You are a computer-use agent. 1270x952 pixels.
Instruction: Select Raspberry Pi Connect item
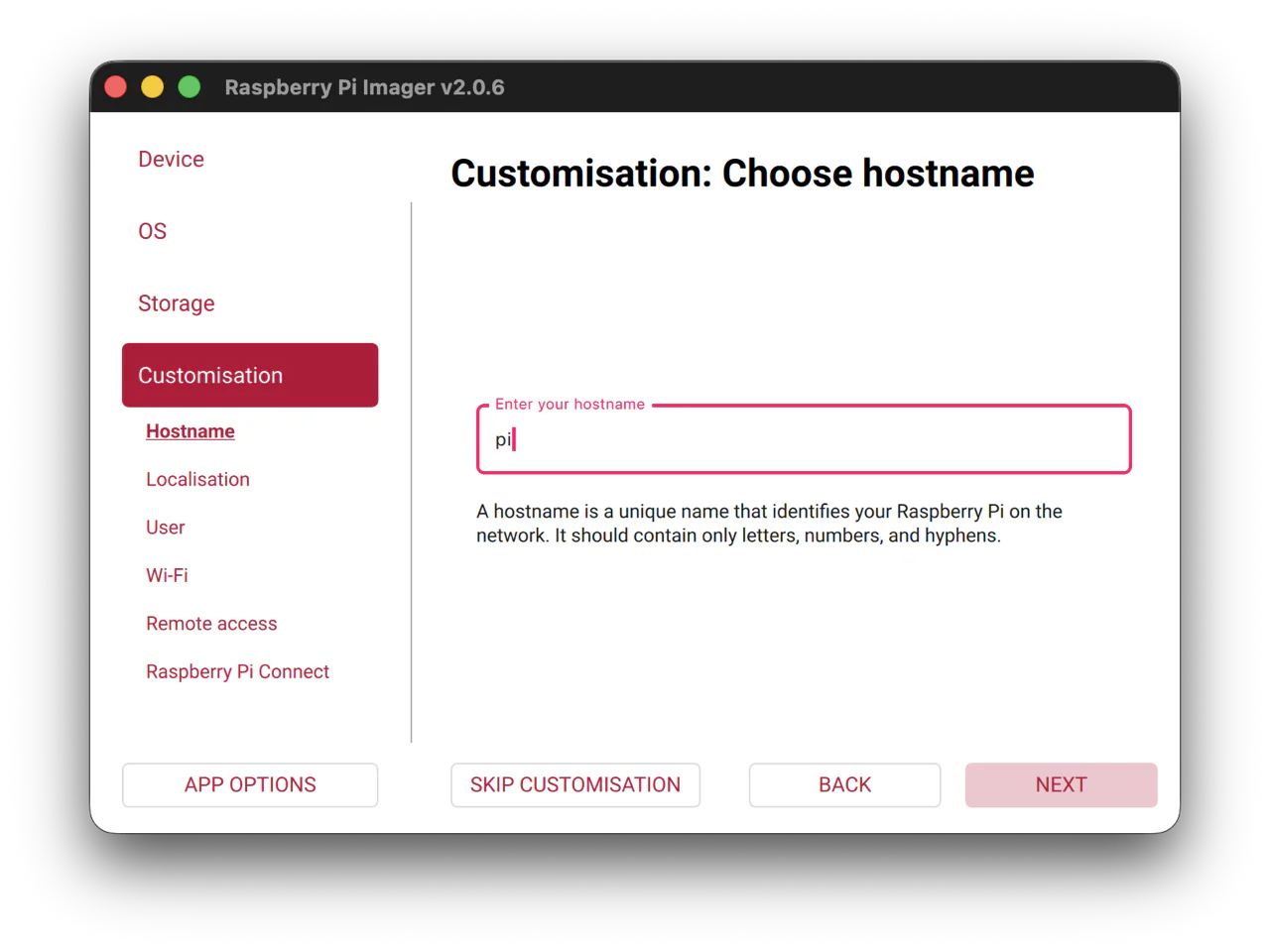(237, 671)
